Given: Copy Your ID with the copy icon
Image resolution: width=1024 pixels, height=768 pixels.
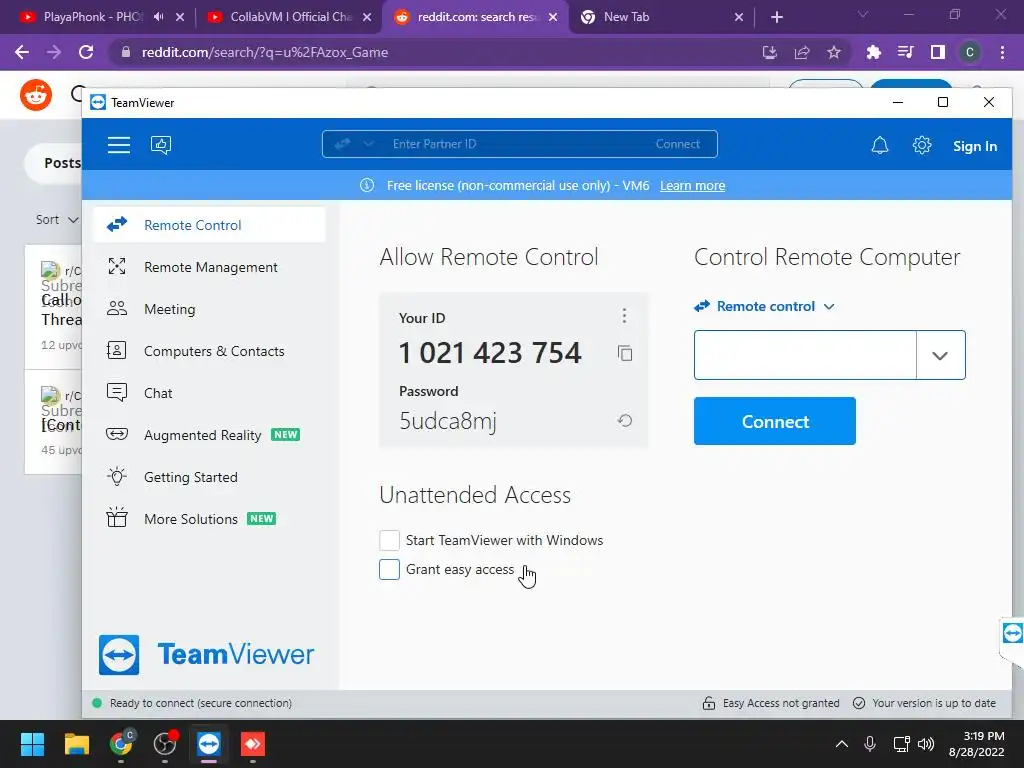Looking at the screenshot, I should pos(624,353).
